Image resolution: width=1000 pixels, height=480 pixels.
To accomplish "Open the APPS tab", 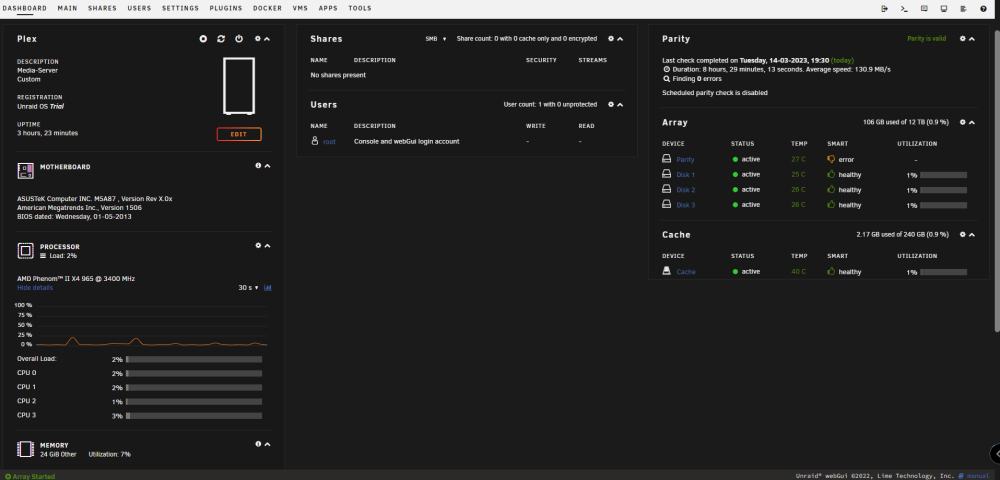I will click(328, 8).
